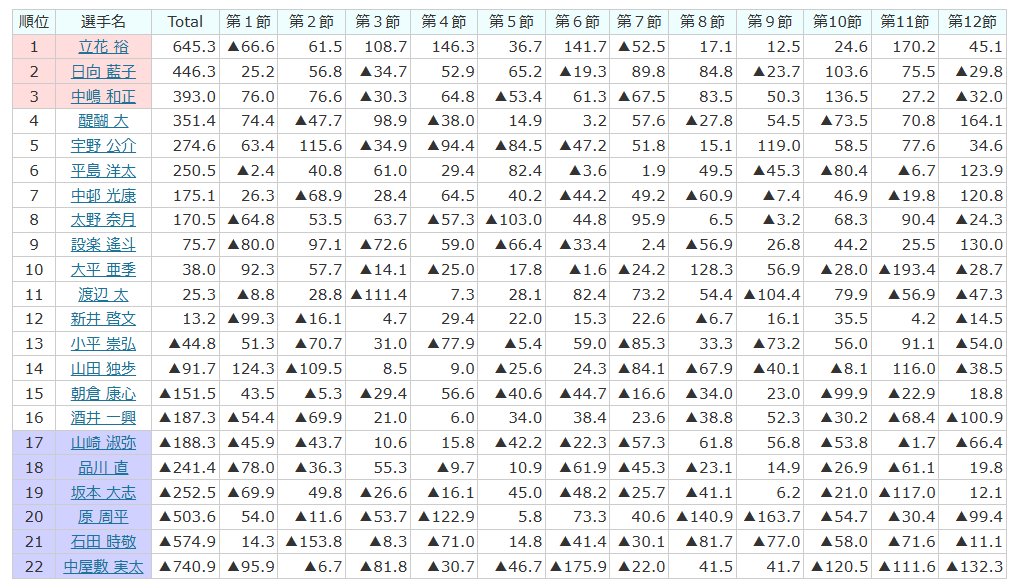1013x583 pixels.
Task: Open 太野 奈月 player link
Action: 103,220
